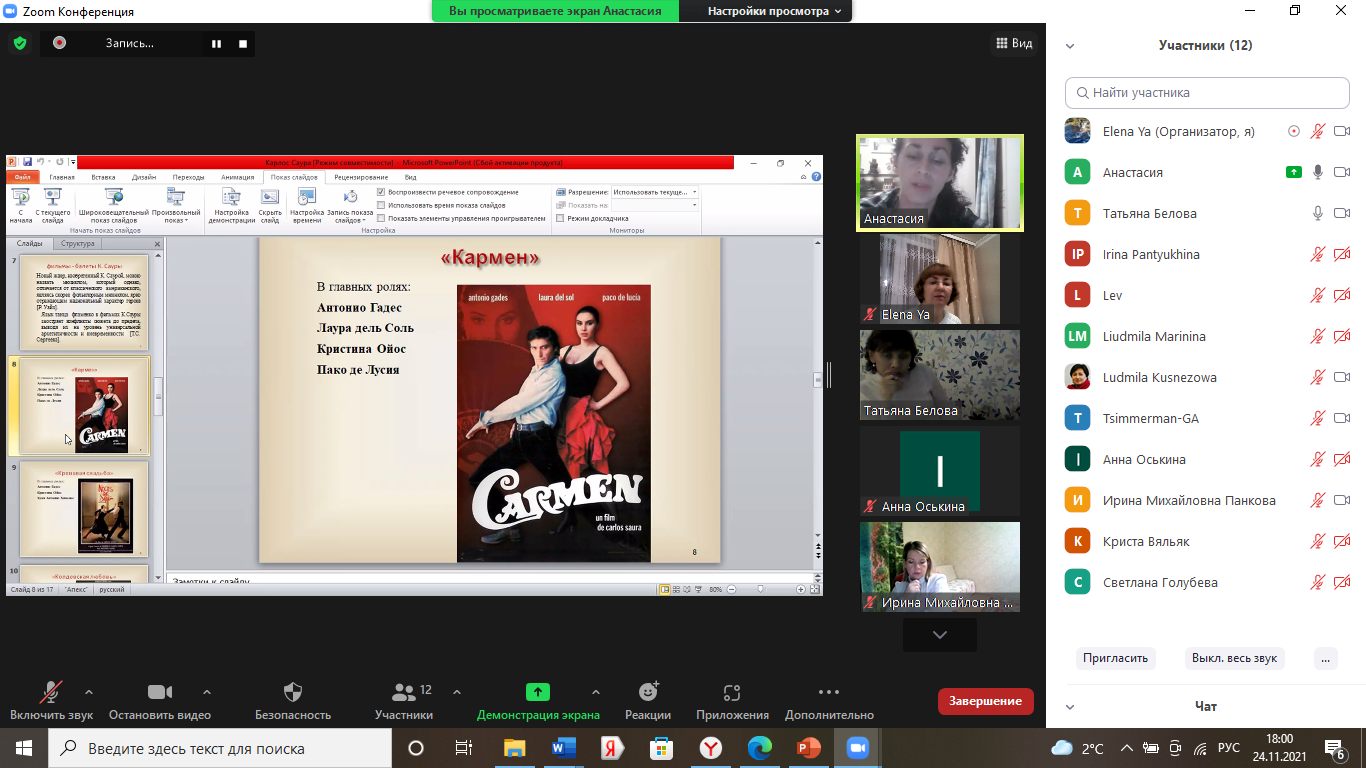Open PowerPoint Рецензирование ribbon tab
The width and height of the screenshot is (1366, 768).
[361, 177]
